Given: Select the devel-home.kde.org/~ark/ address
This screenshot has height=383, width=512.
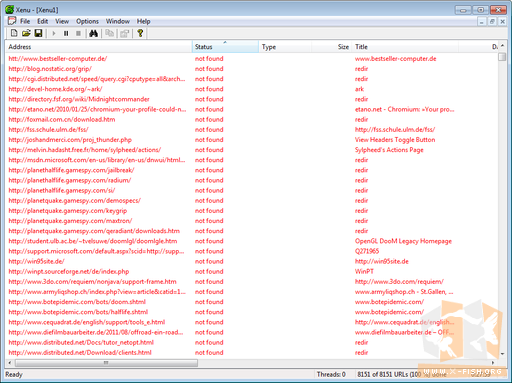Looking at the screenshot, I should click(55, 89).
